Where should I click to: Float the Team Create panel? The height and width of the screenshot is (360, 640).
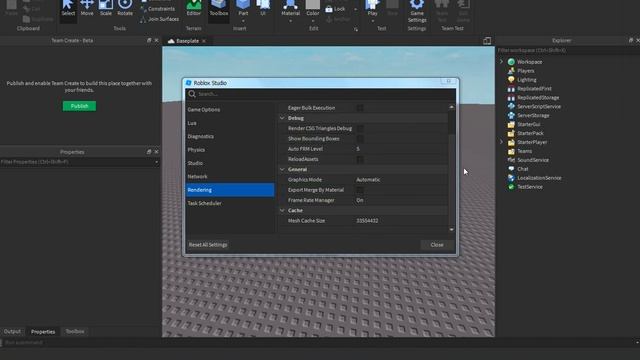point(149,40)
